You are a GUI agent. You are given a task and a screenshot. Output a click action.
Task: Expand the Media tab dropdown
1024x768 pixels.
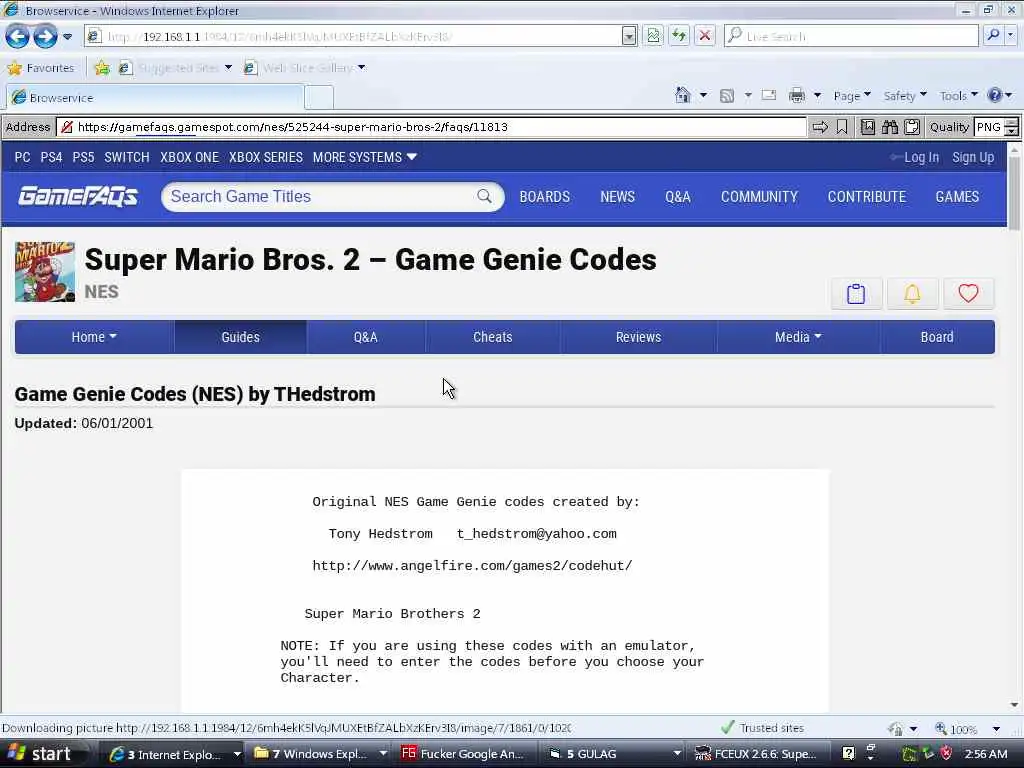(798, 337)
